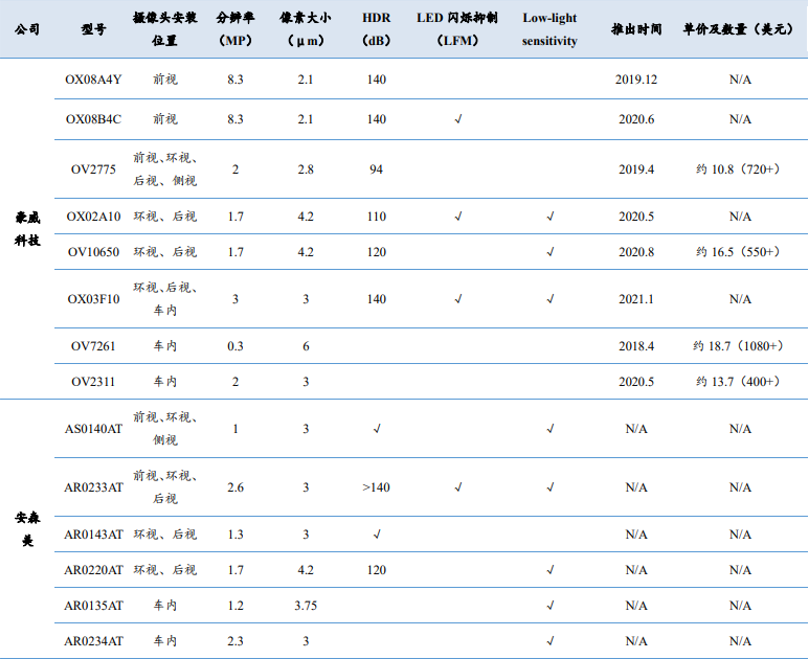
Task: Select the 安森美 company cell
Action: tap(27, 529)
